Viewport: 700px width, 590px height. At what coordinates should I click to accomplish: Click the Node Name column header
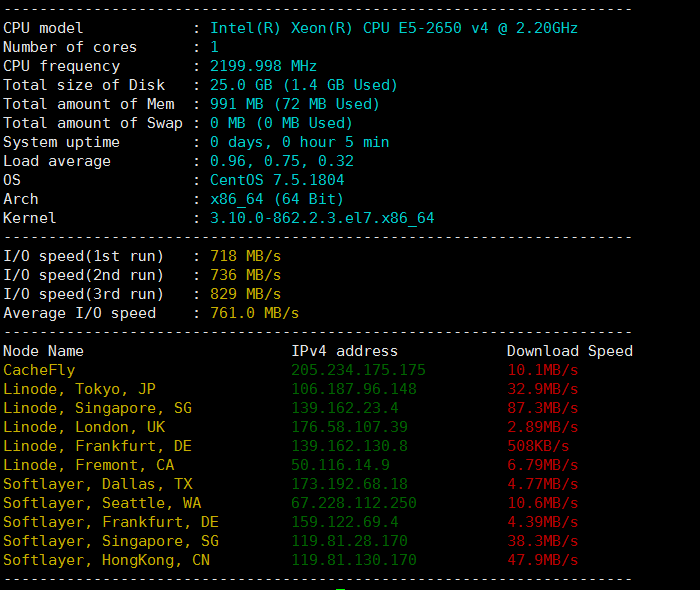(43, 351)
